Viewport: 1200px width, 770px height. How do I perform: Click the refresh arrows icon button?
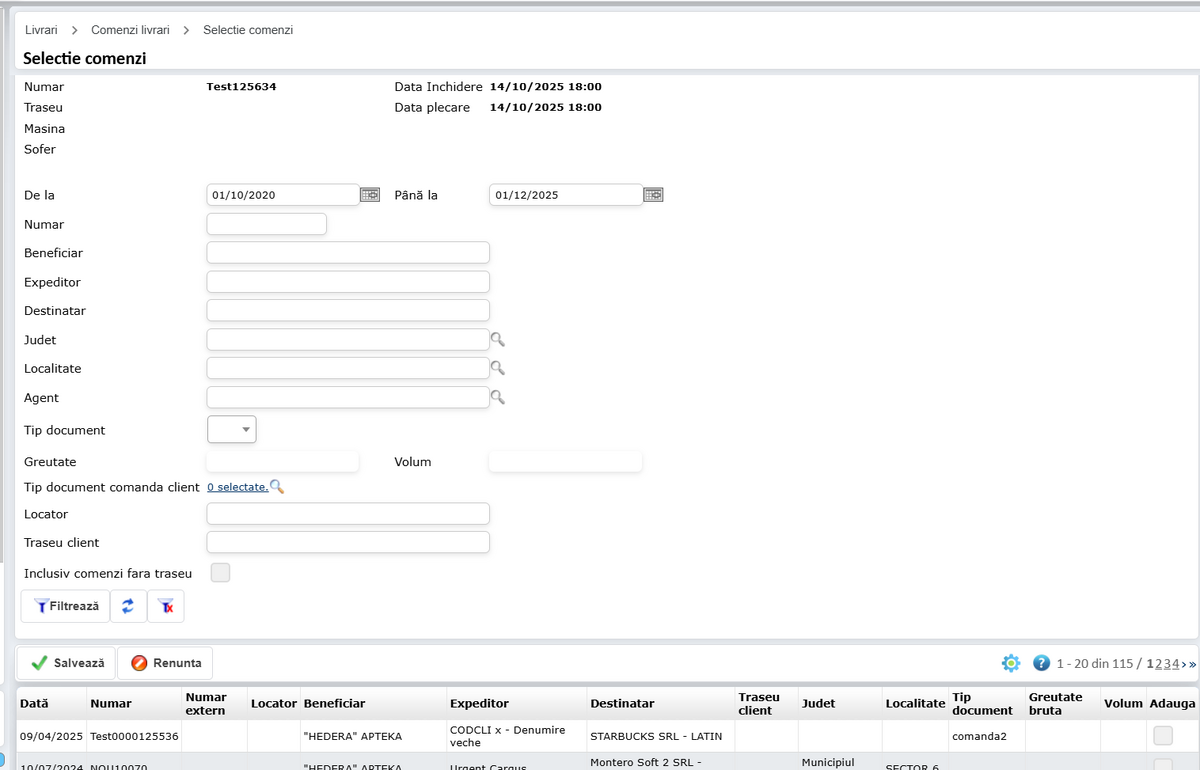pyautogui.click(x=128, y=606)
